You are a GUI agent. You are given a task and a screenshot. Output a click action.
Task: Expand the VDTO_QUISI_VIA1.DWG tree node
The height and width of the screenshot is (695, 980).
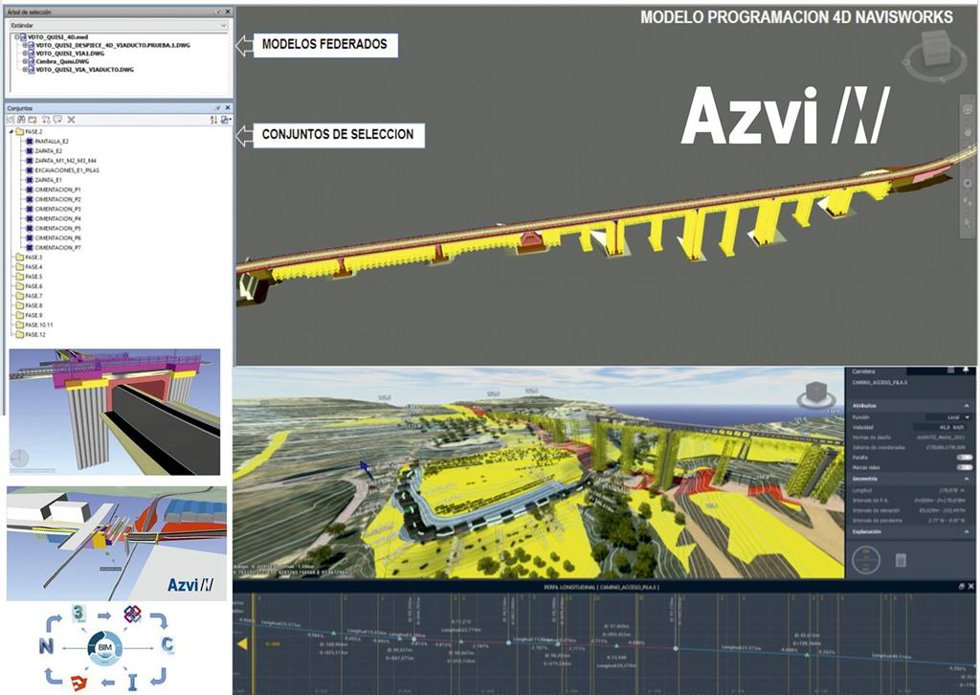pos(25,53)
